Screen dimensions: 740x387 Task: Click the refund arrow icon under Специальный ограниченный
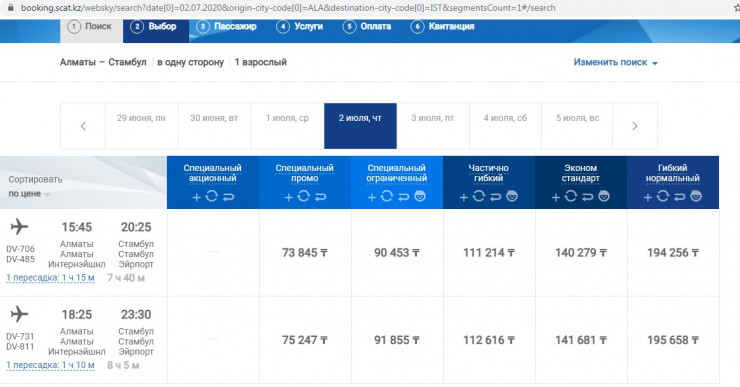coord(404,197)
